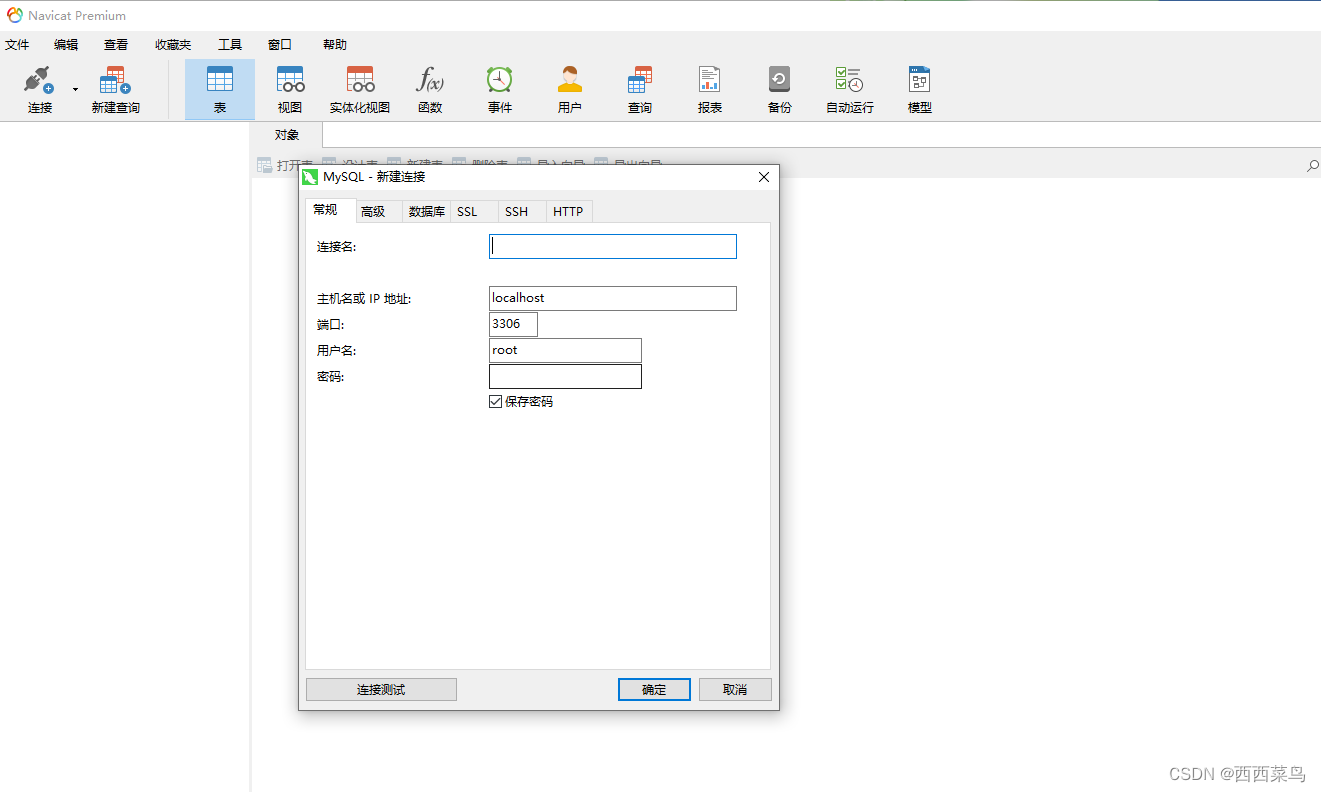Screen dimensions: 1321x792
Task: Open the Favorites (收藏夹) menu
Action: (173, 45)
